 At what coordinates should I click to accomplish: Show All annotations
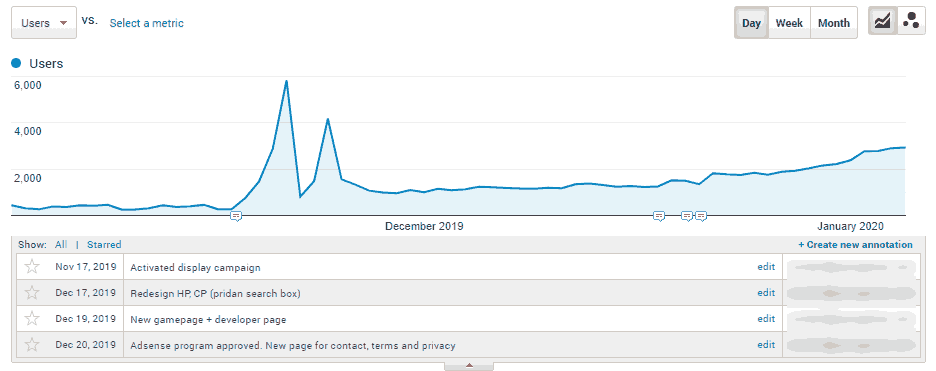coord(61,245)
